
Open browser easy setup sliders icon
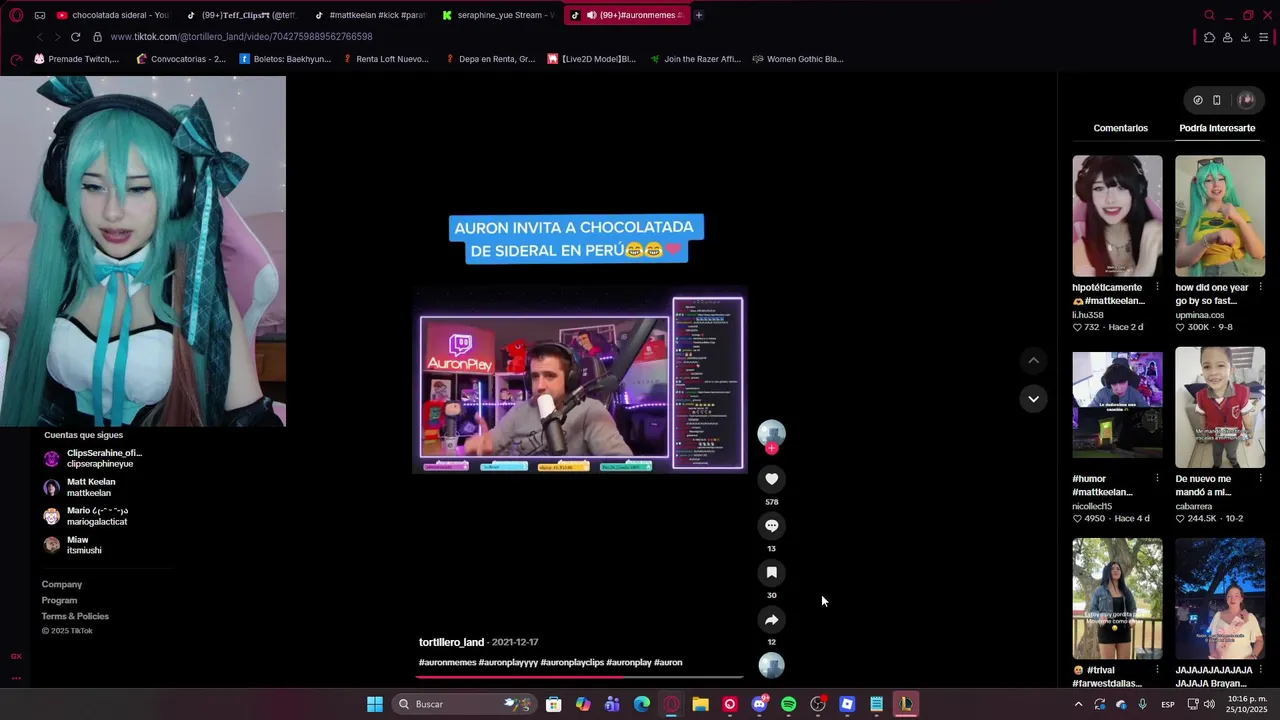pyautogui.click(x=1264, y=37)
